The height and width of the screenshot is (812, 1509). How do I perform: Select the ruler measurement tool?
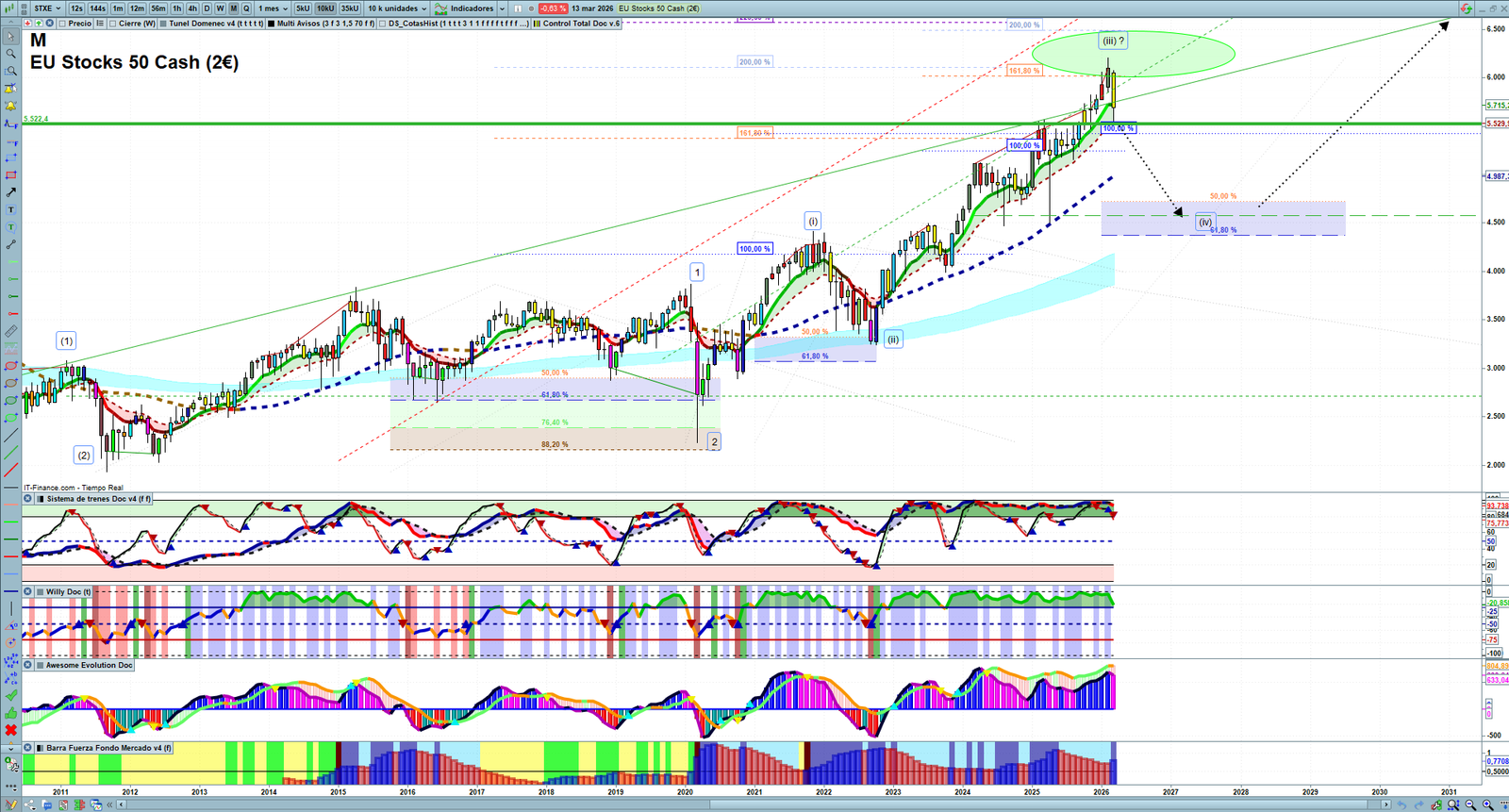click(x=11, y=331)
